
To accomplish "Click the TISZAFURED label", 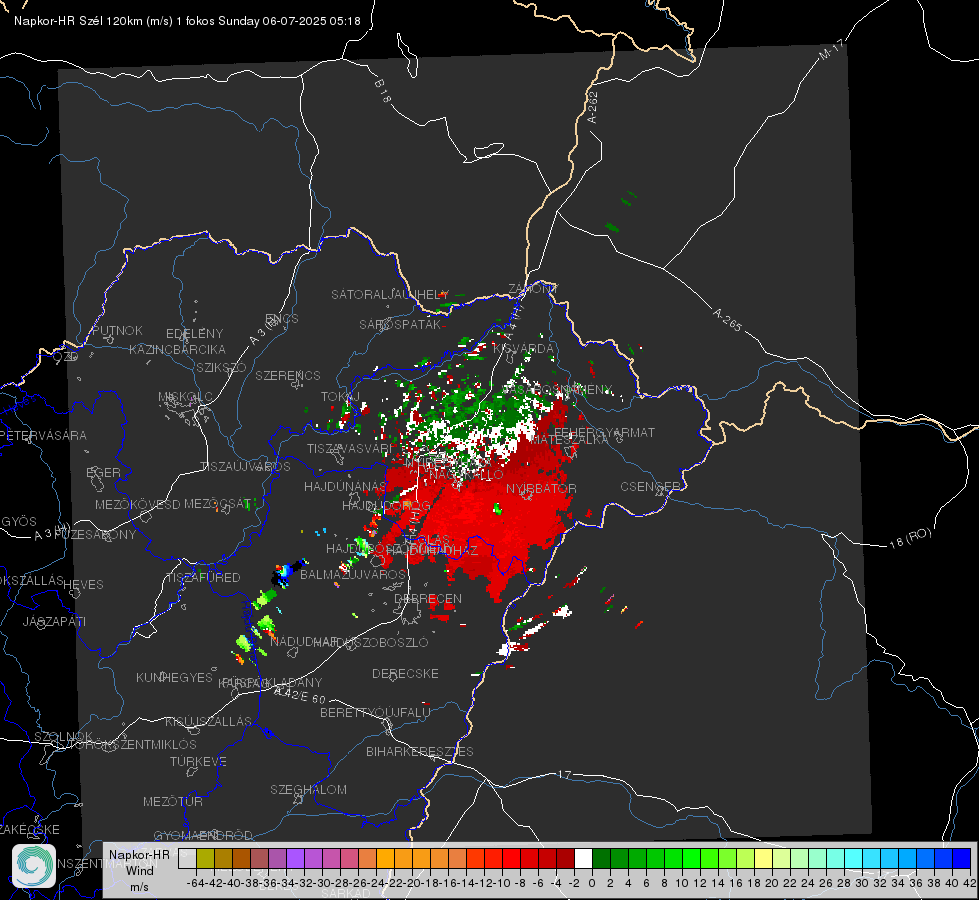I will coord(204,578).
